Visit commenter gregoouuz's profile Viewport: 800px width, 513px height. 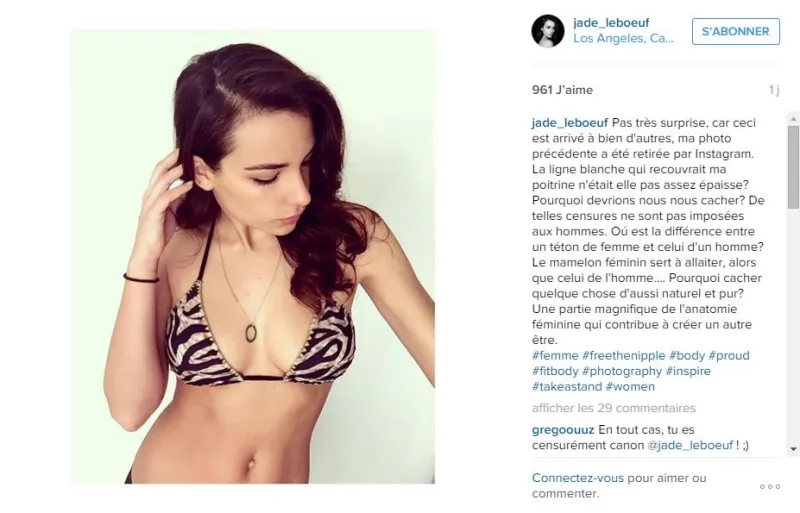coord(563,430)
